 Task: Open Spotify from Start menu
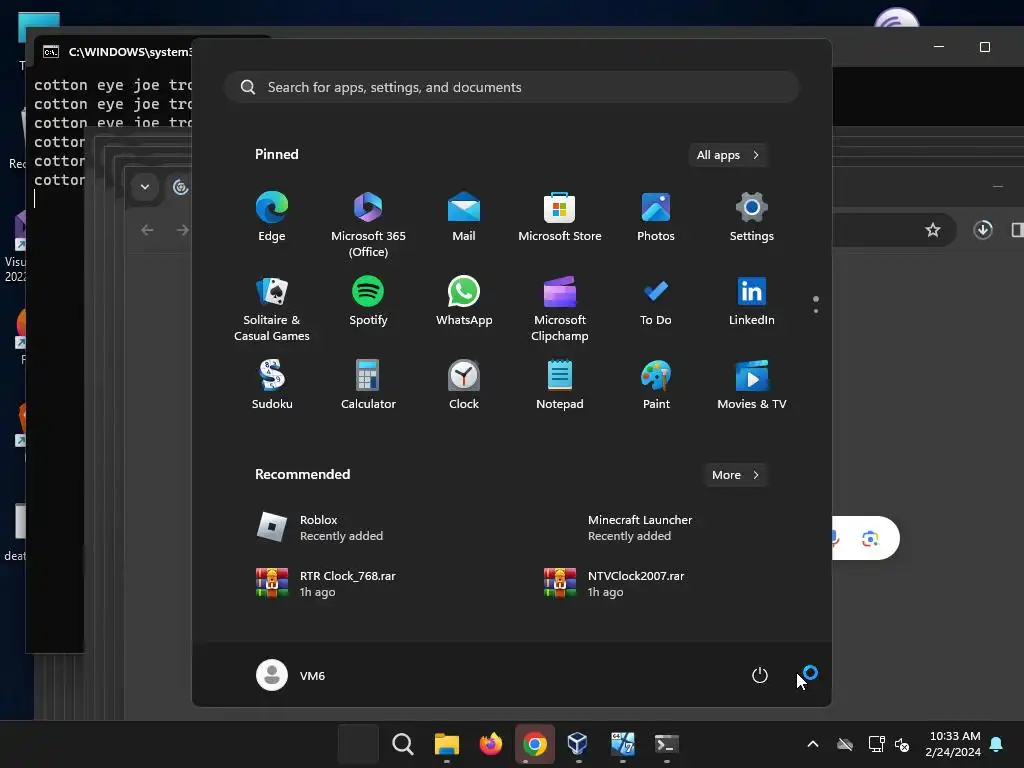[x=368, y=301]
